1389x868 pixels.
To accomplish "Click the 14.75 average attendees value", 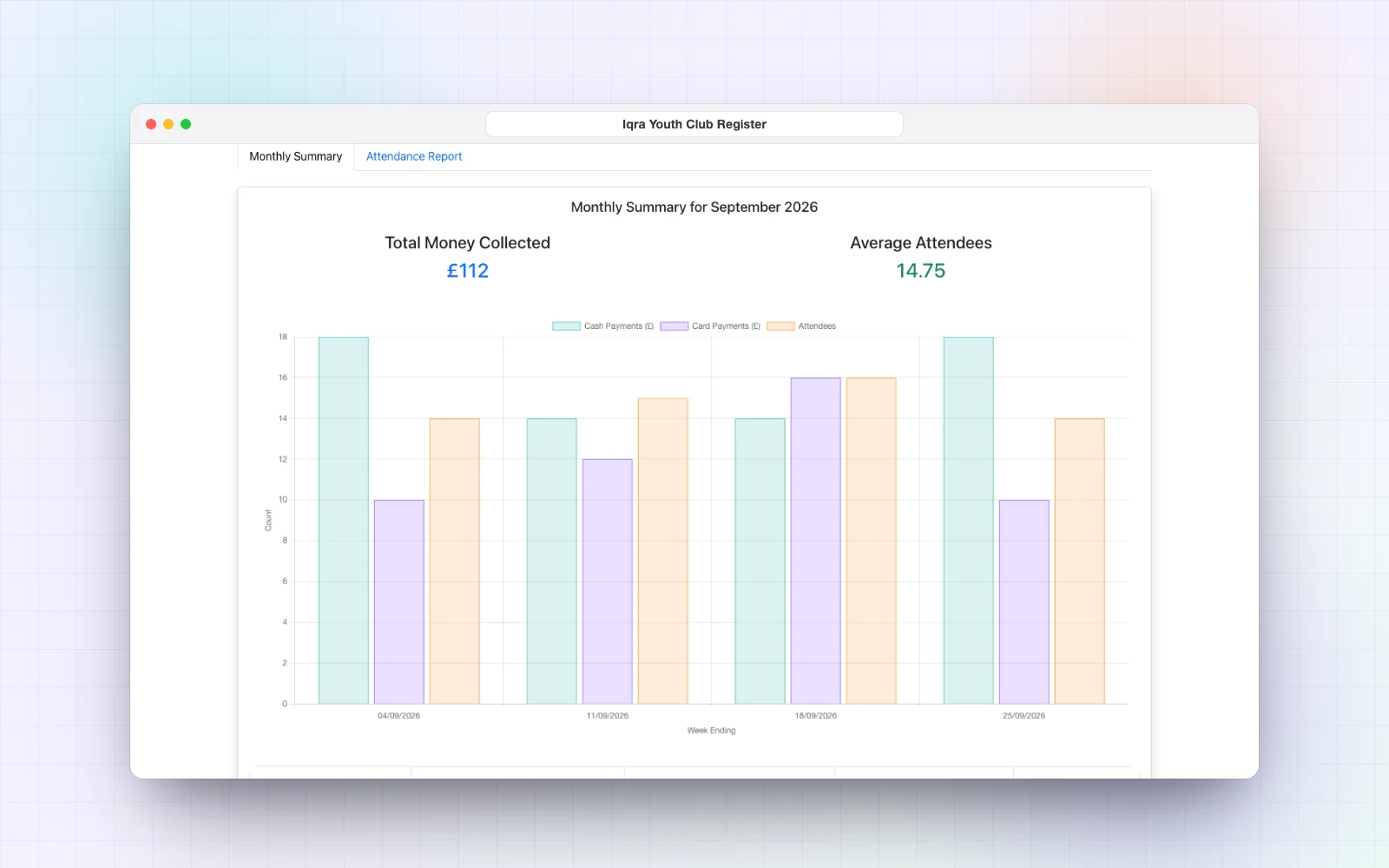I will point(921,271).
